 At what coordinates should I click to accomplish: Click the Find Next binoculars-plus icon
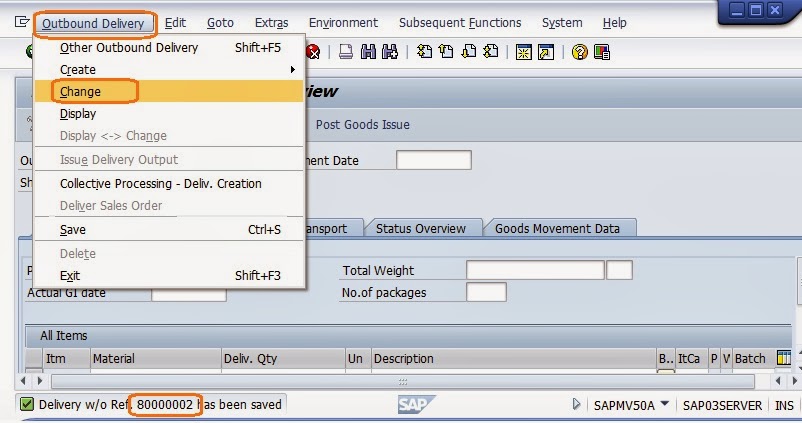point(390,52)
